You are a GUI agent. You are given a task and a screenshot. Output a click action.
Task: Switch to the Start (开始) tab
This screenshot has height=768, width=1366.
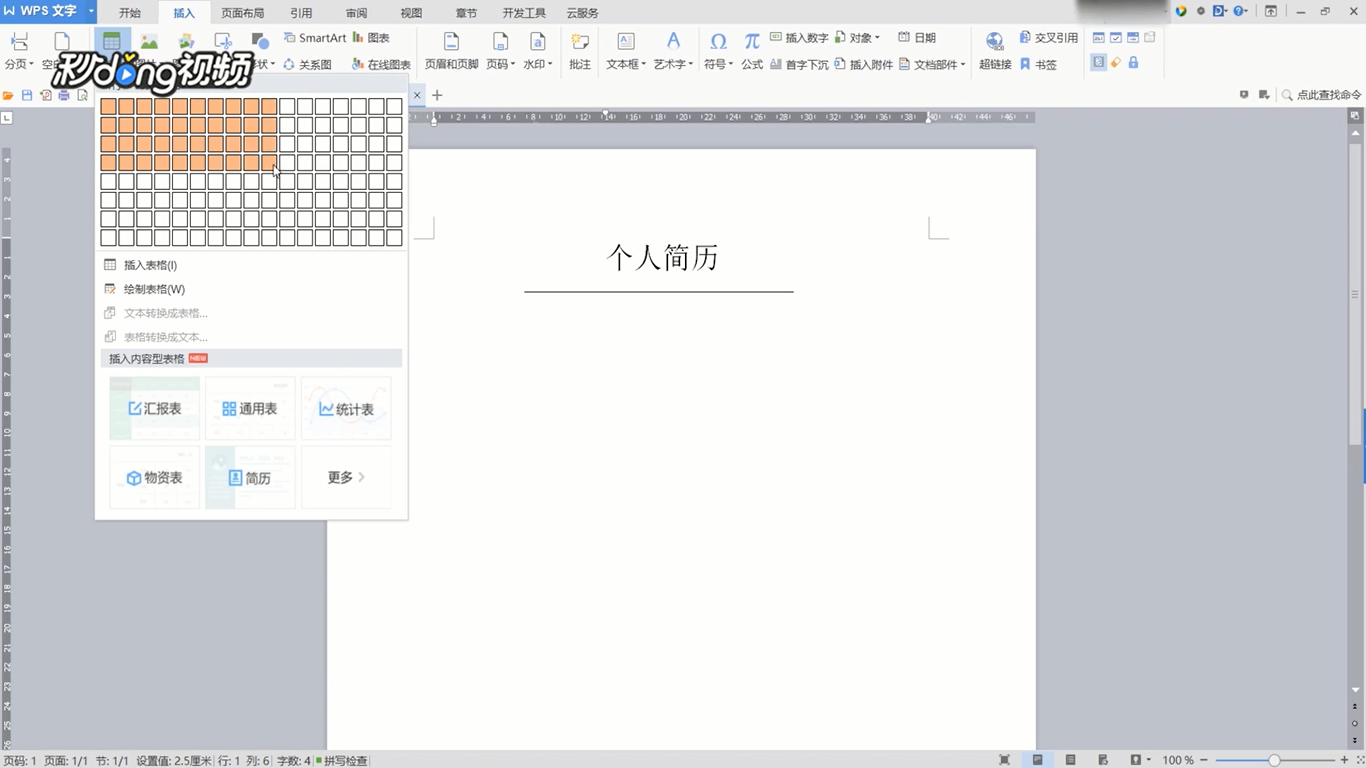[130, 13]
